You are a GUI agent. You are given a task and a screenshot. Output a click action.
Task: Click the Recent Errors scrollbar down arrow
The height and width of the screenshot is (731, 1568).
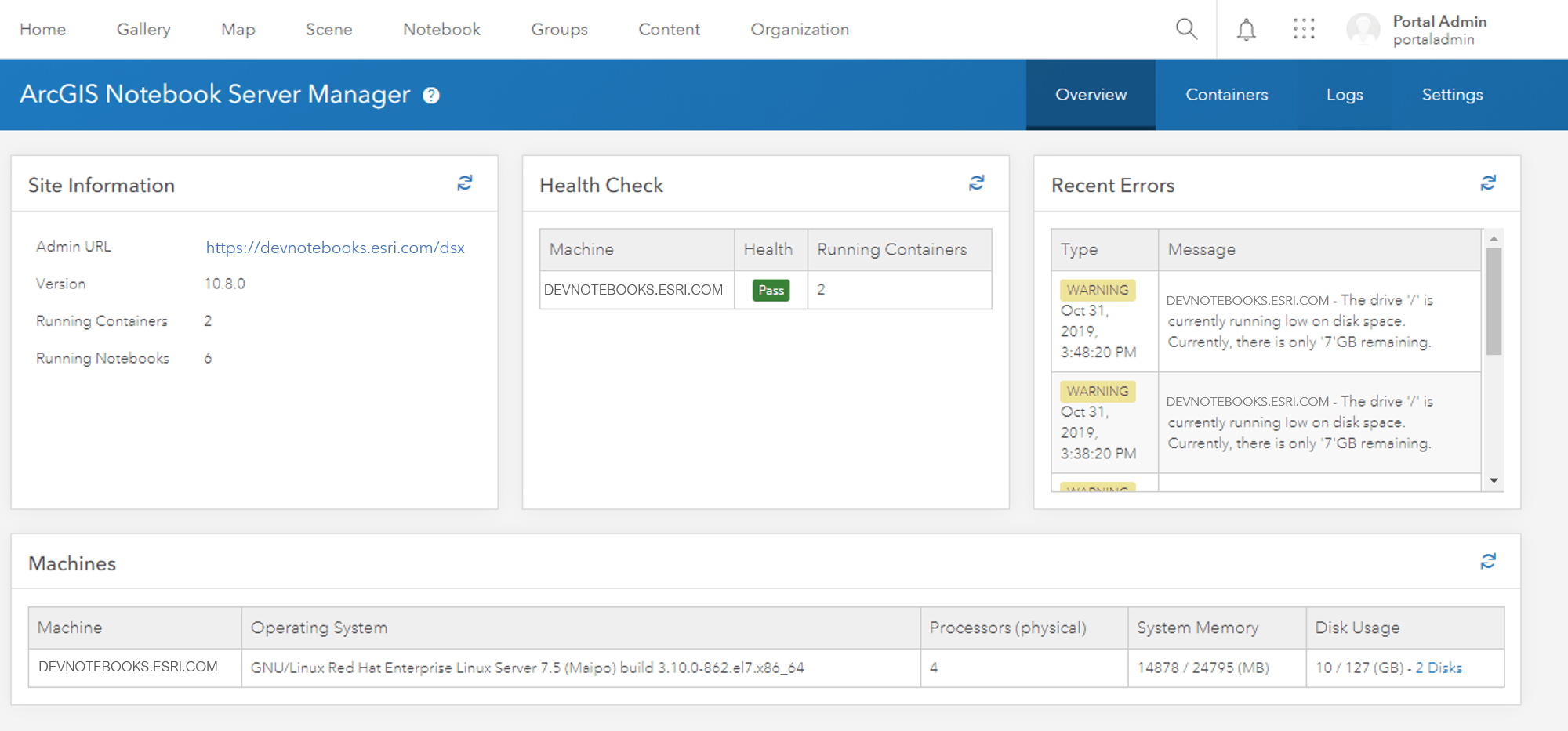tap(1494, 479)
